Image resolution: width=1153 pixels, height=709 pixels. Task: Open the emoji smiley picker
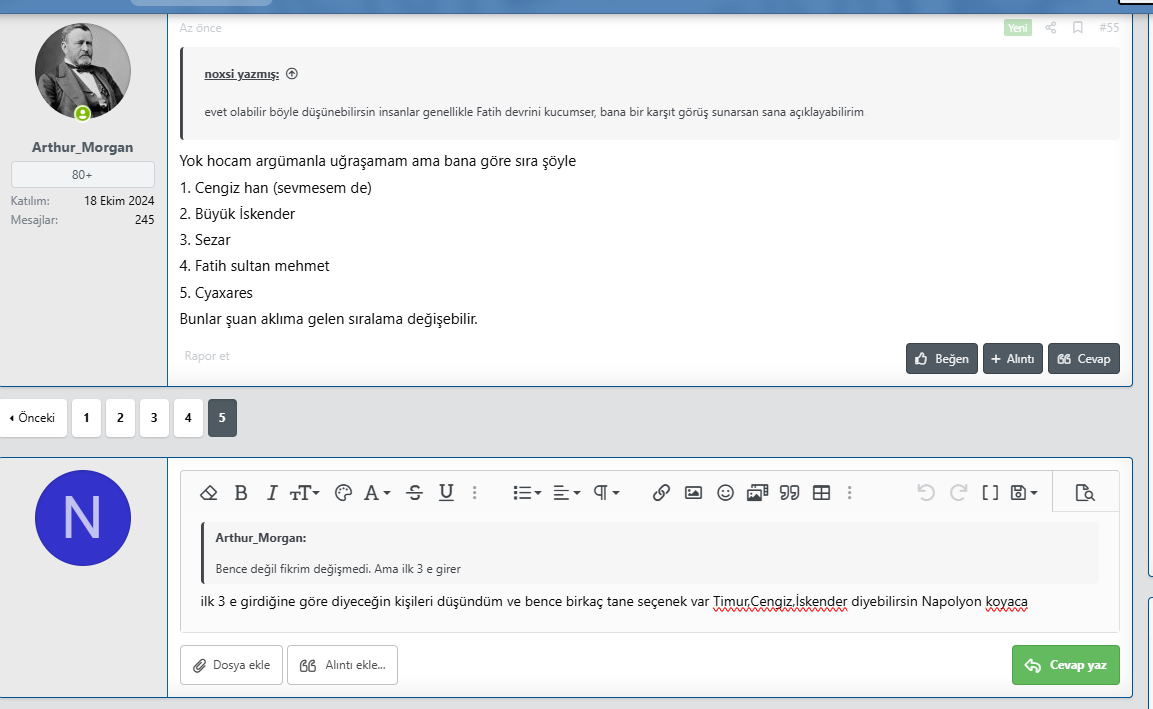[x=725, y=493]
